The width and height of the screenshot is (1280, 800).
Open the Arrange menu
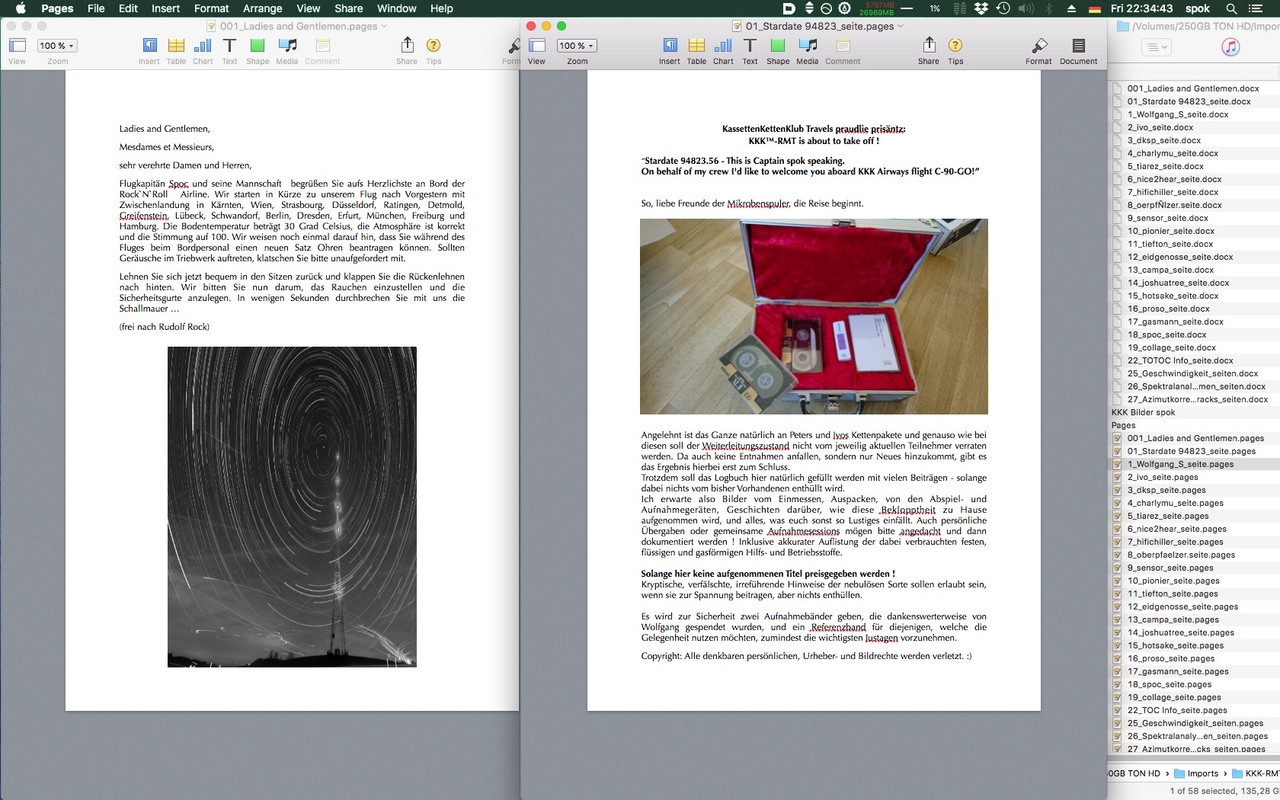coord(263,8)
